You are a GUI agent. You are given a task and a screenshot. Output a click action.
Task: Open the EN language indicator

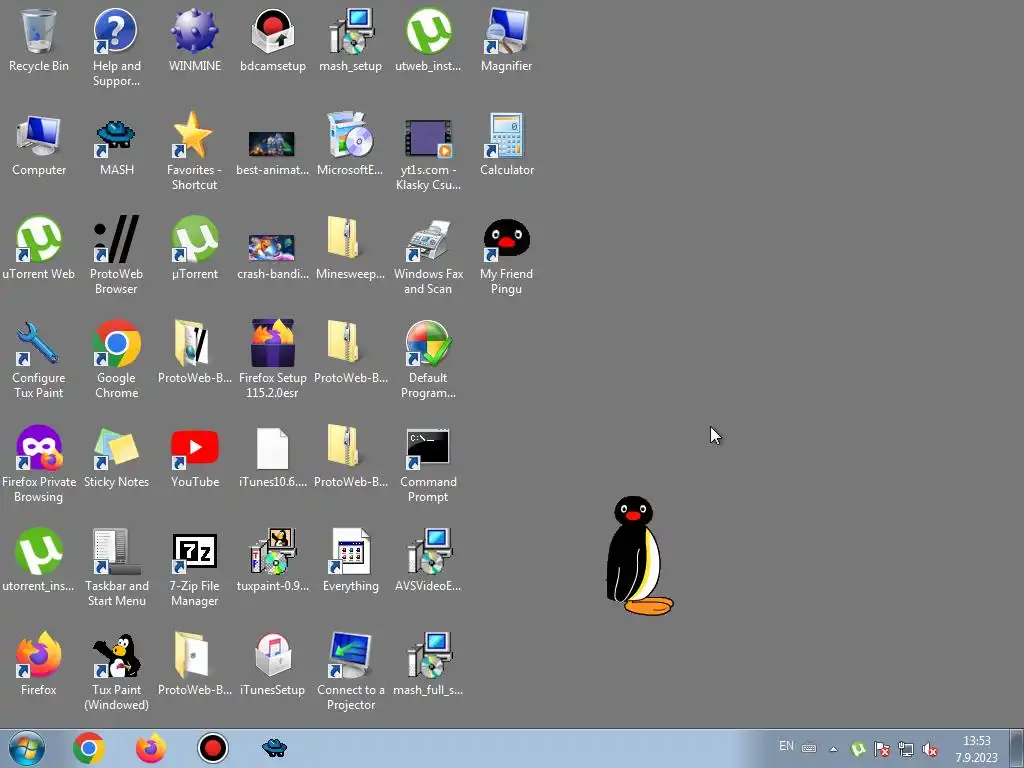click(786, 746)
